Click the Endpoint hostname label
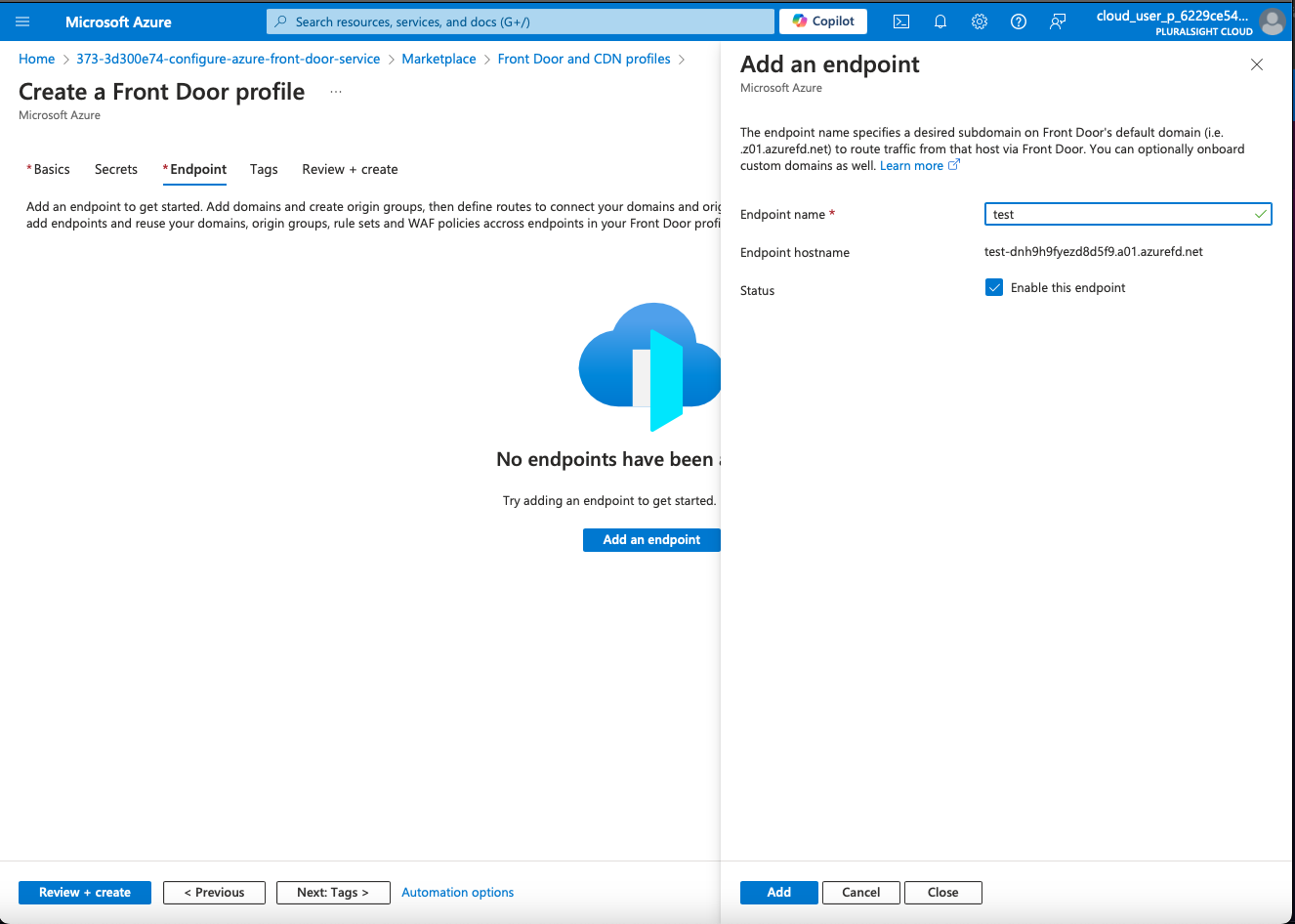The height and width of the screenshot is (924, 1295). (795, 253)
